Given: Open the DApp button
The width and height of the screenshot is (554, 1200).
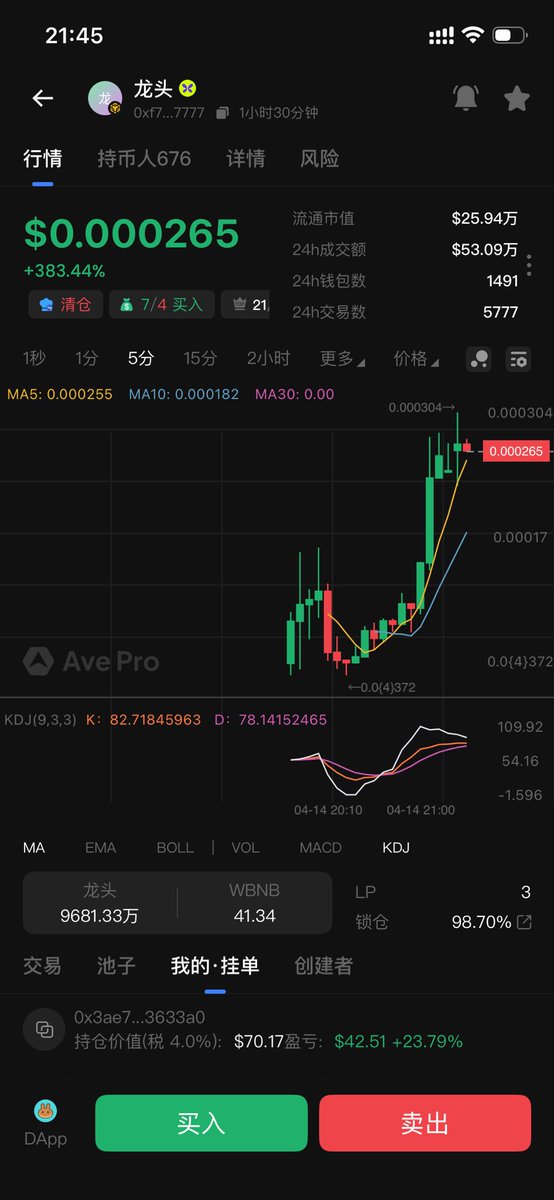Looking at the screenshot, I should point(45,1123).
